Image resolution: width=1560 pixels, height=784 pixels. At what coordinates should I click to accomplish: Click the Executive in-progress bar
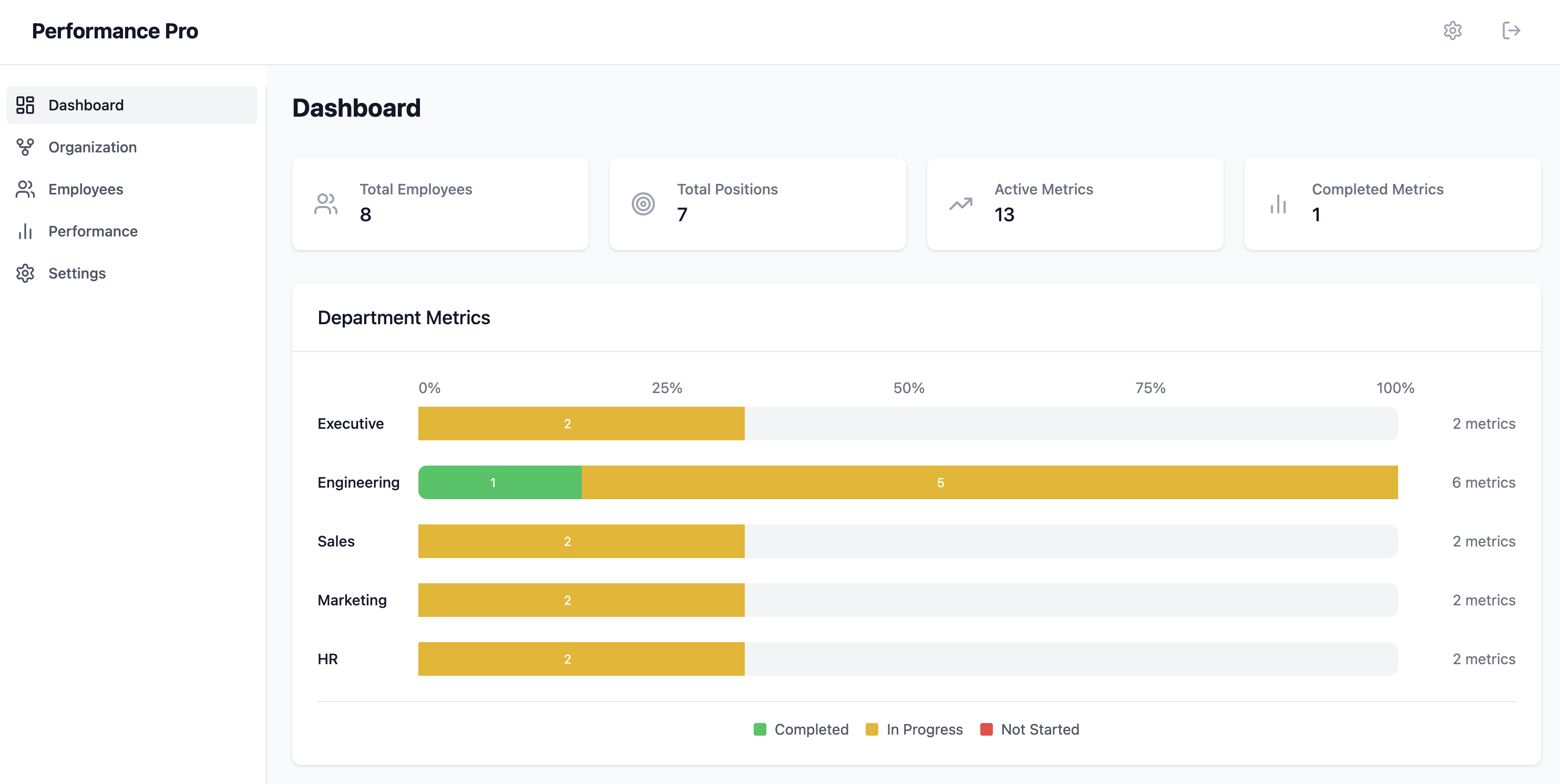click(581, 424)
